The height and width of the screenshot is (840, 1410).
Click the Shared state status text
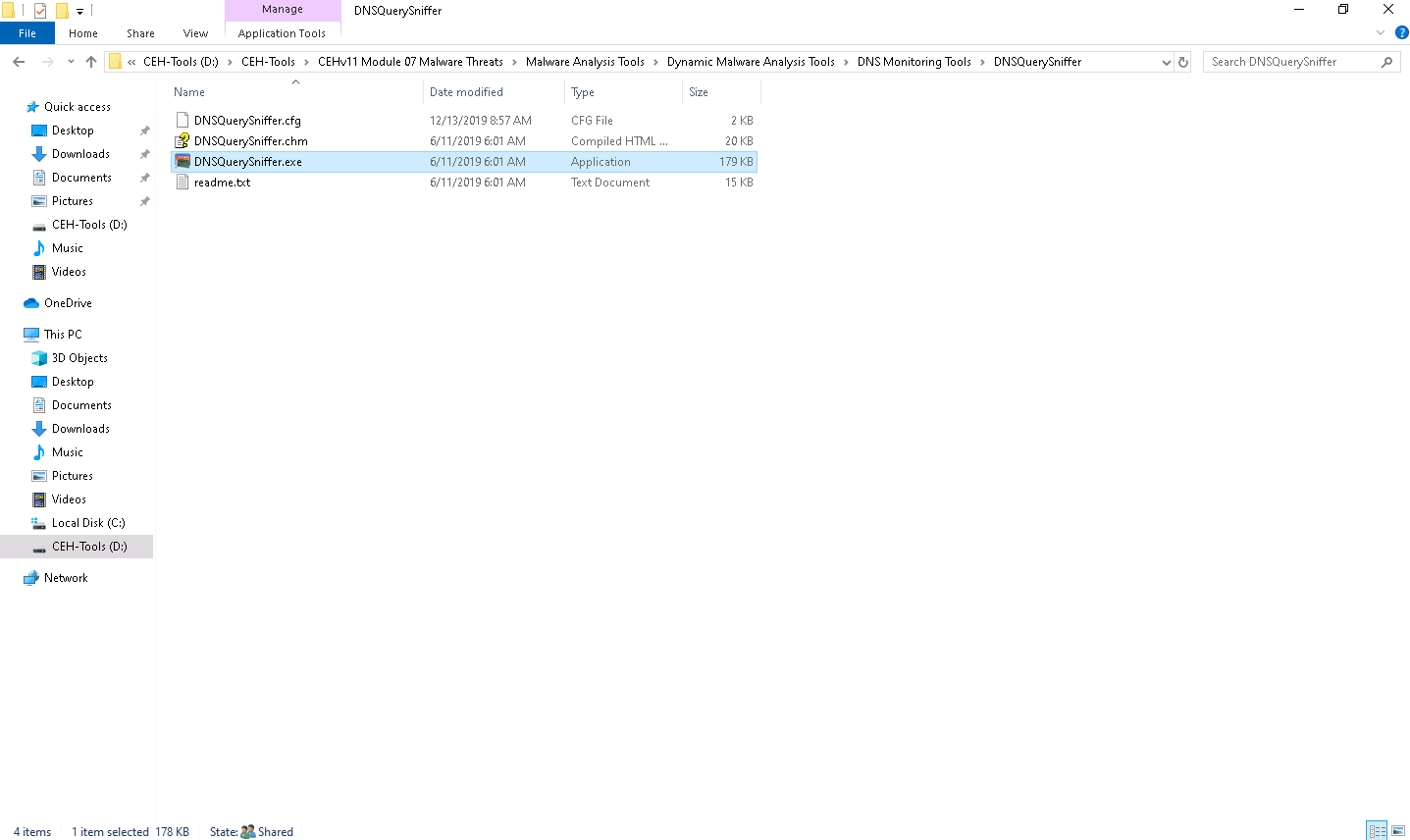point(275,832)
